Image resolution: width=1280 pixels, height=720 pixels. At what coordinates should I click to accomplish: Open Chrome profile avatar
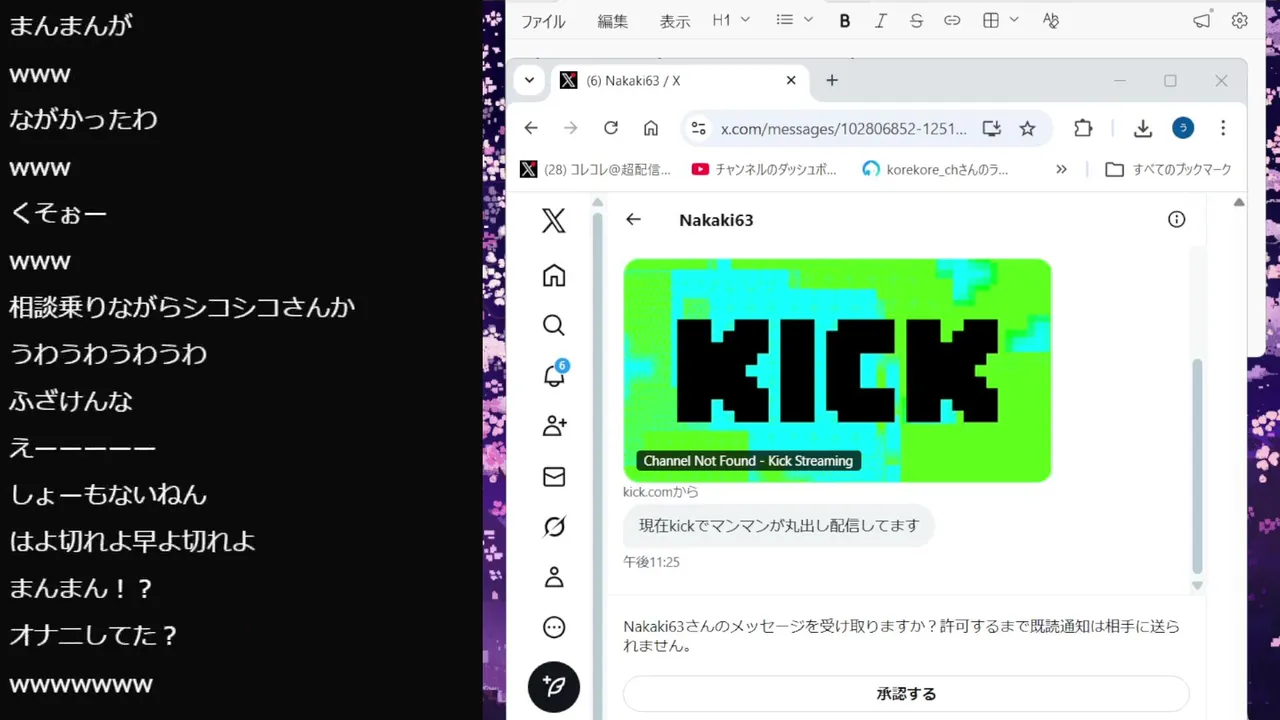[1183, 128]
